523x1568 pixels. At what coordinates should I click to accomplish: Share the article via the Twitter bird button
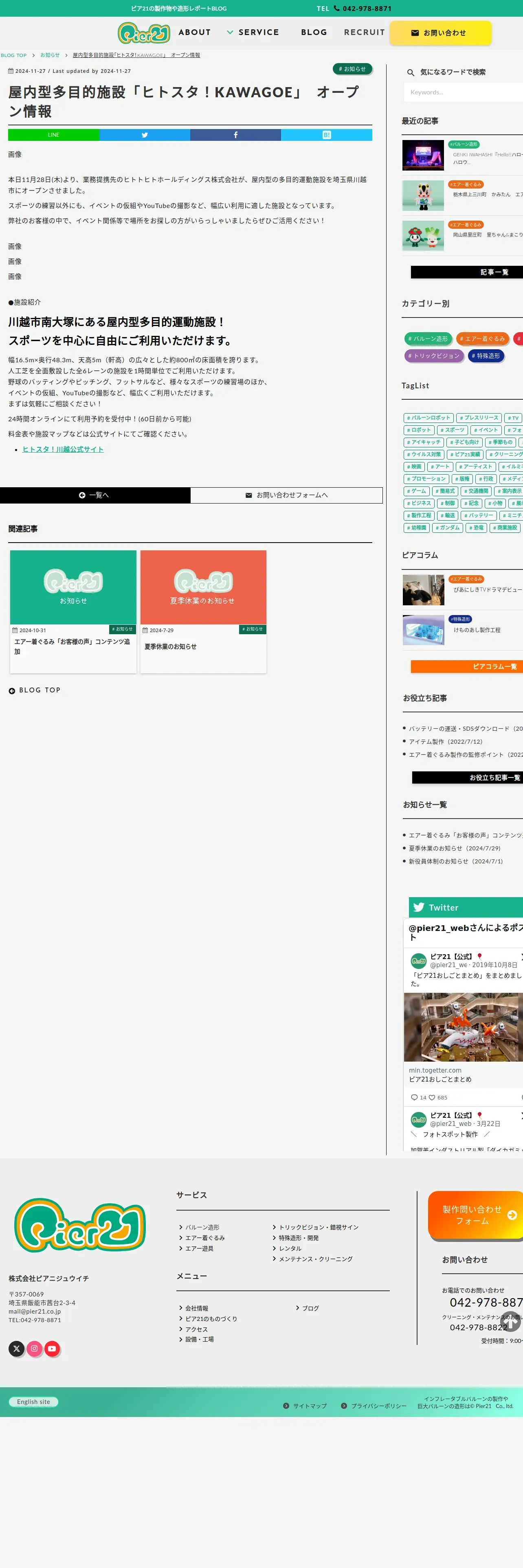pos(144,135)
